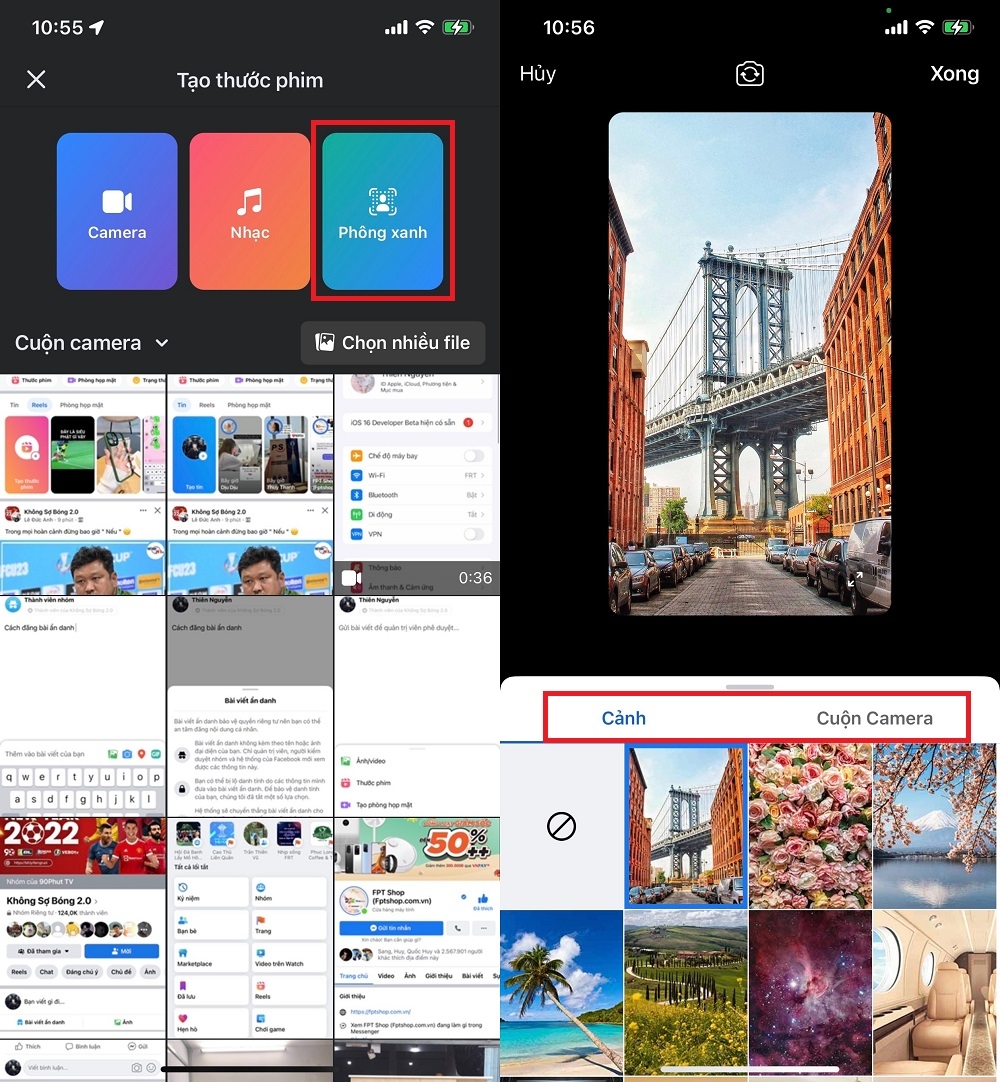Screen dimensions: 1000x1082
Task: Click the Chọn nhiều file button
Action: tap(392, 342)
